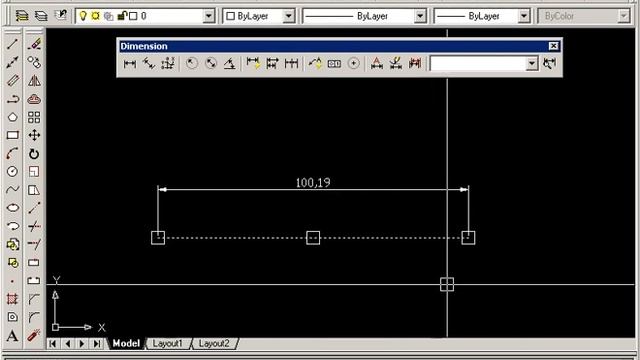This screenshot has width=640, height=360.
Task: Pick the Circle draw tool
Action: [x=13, y=171]
